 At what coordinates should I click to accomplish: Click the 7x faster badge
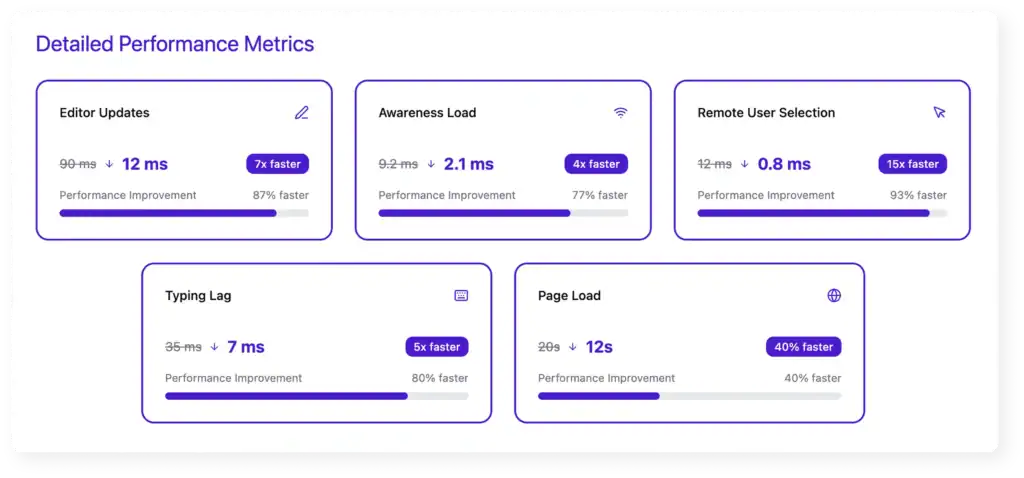point(278,164)
